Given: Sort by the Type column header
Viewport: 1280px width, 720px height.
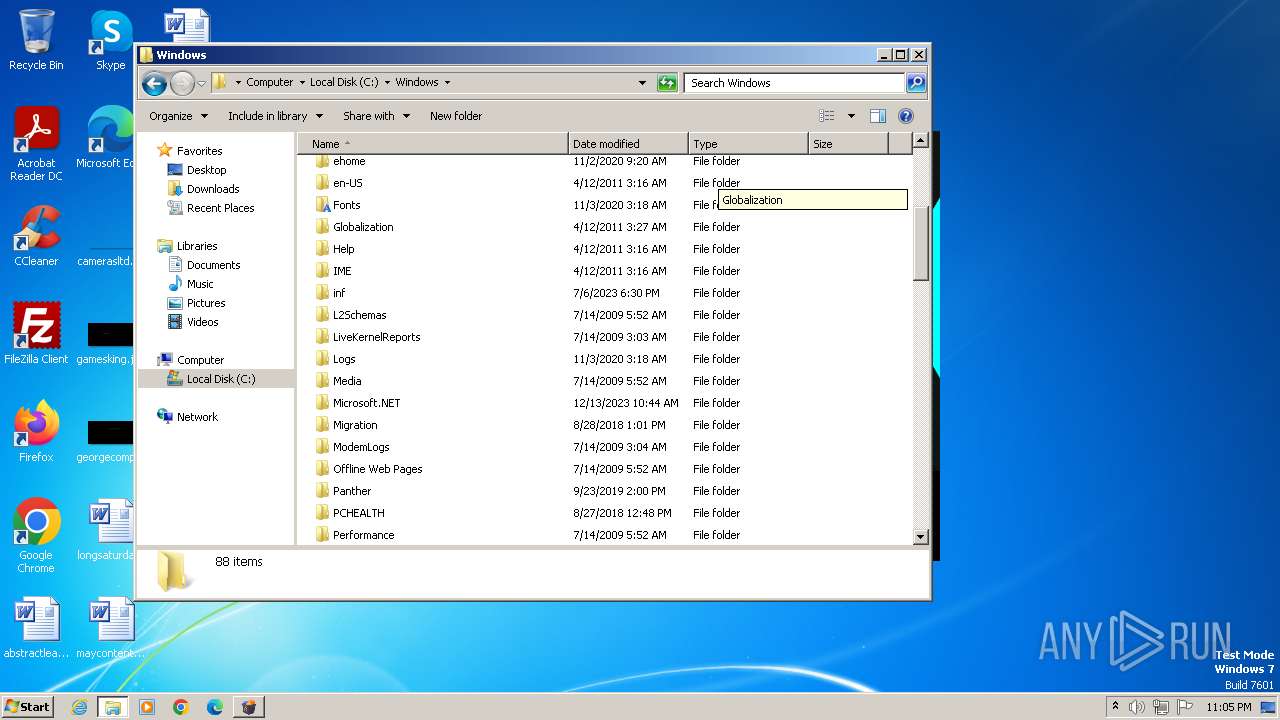Looking at the screenshot, I should coord(748,144).
